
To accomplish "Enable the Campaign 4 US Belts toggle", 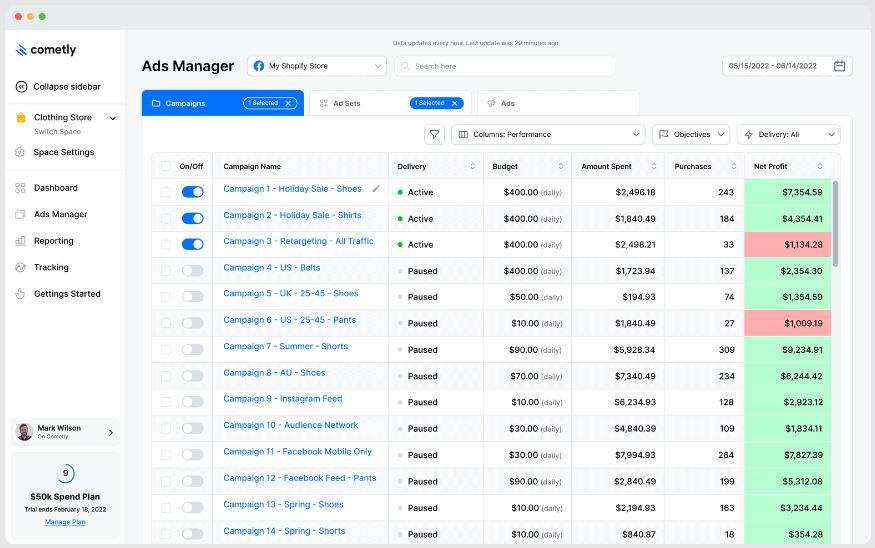I will [193, 271].
